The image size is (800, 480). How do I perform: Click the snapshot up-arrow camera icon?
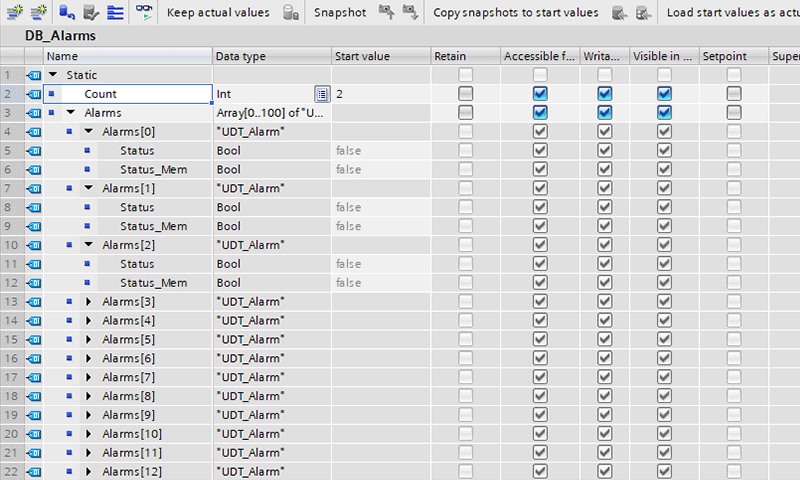[386, 12]
